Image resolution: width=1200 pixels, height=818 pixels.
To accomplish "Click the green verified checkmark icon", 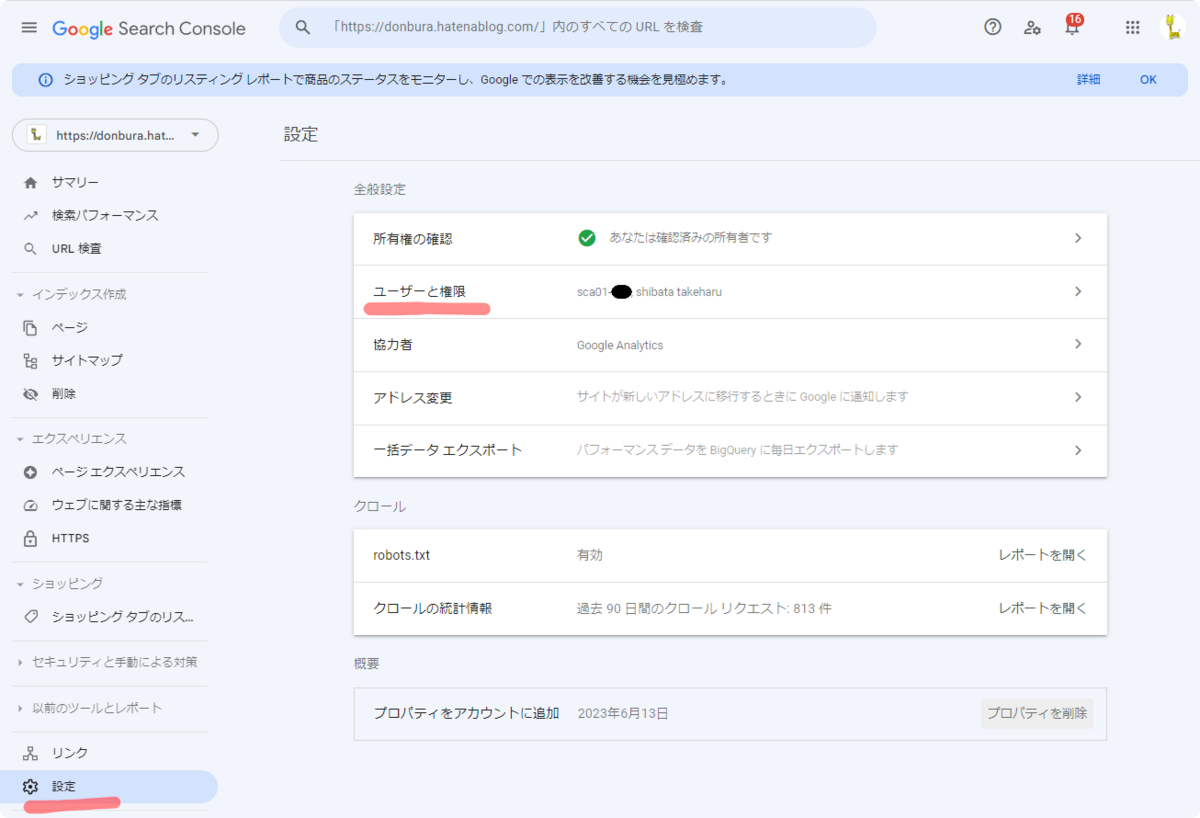I will (587, 238).
